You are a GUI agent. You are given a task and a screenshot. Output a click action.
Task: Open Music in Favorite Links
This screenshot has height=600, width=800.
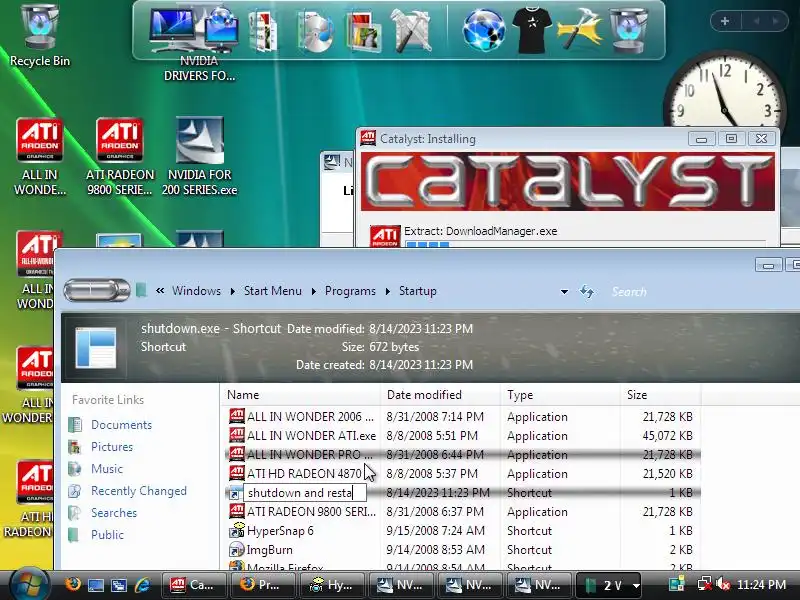coord(107,468)
